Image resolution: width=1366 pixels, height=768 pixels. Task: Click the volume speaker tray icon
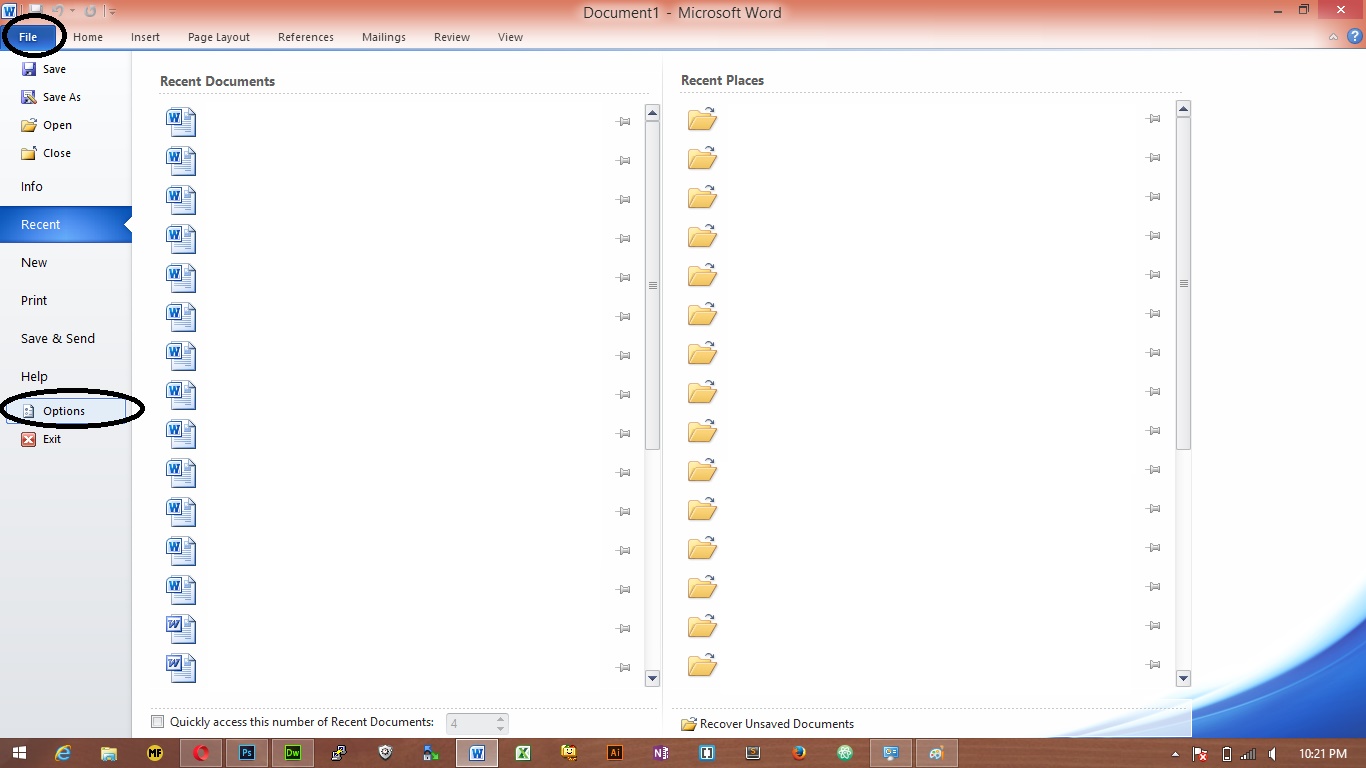(1273, 754)
